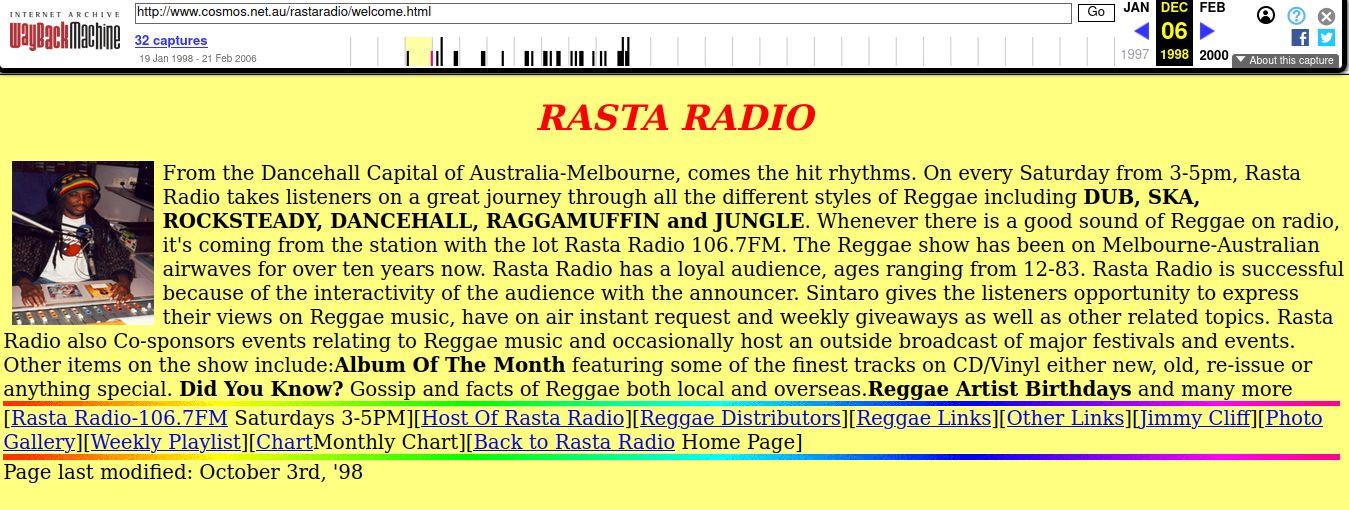Open the 32 captures link
The height and width of the screenshot is (510, 1349).
click(171, 41)
